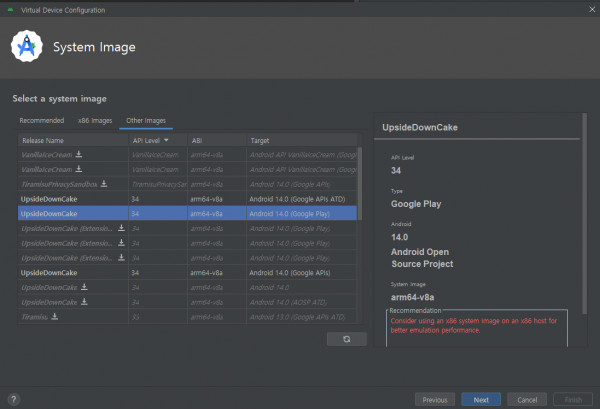600x409 pixels.
Task: Click the greyed-out Finish button
Action: 573,400
